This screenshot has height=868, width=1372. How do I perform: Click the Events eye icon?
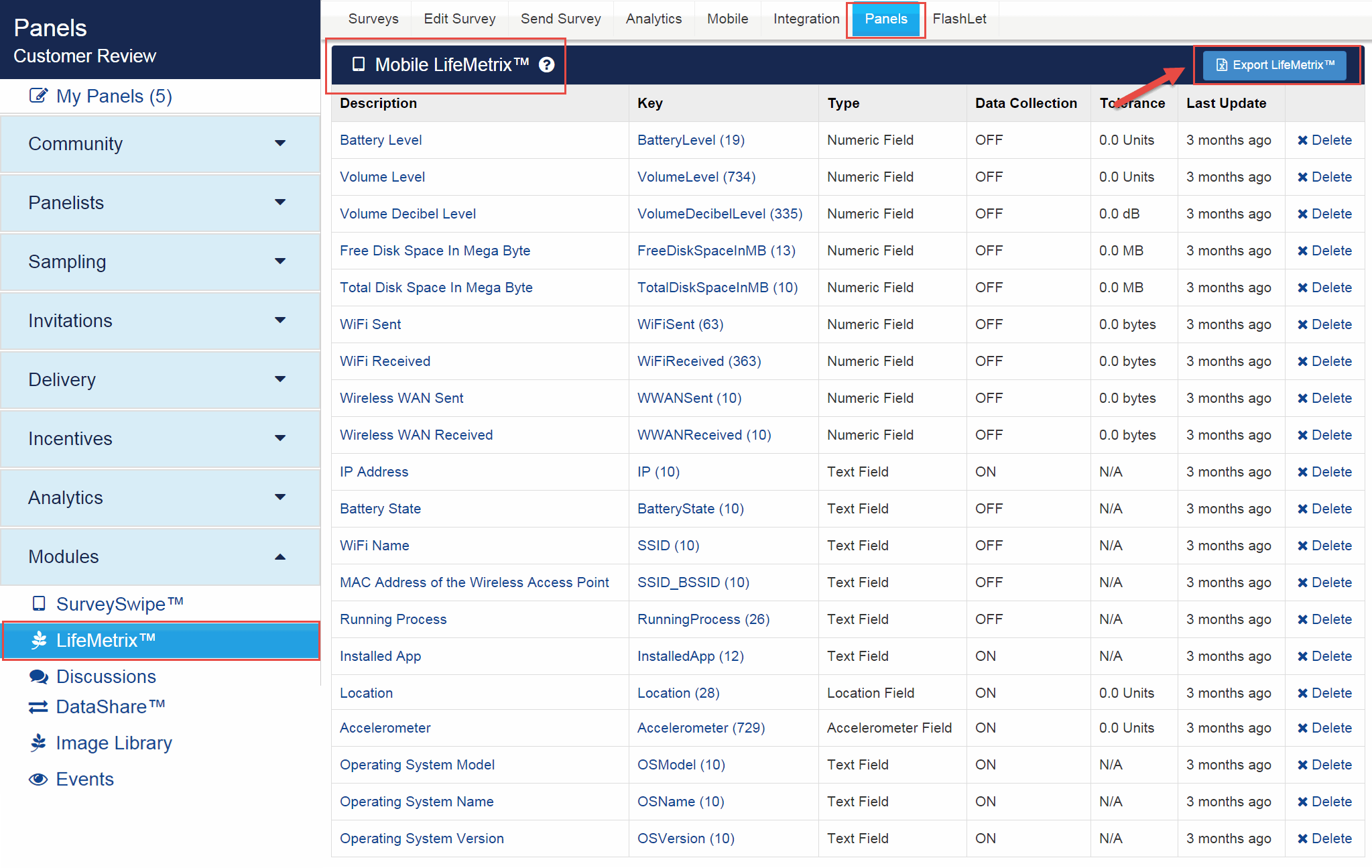(x=38, y=780)
